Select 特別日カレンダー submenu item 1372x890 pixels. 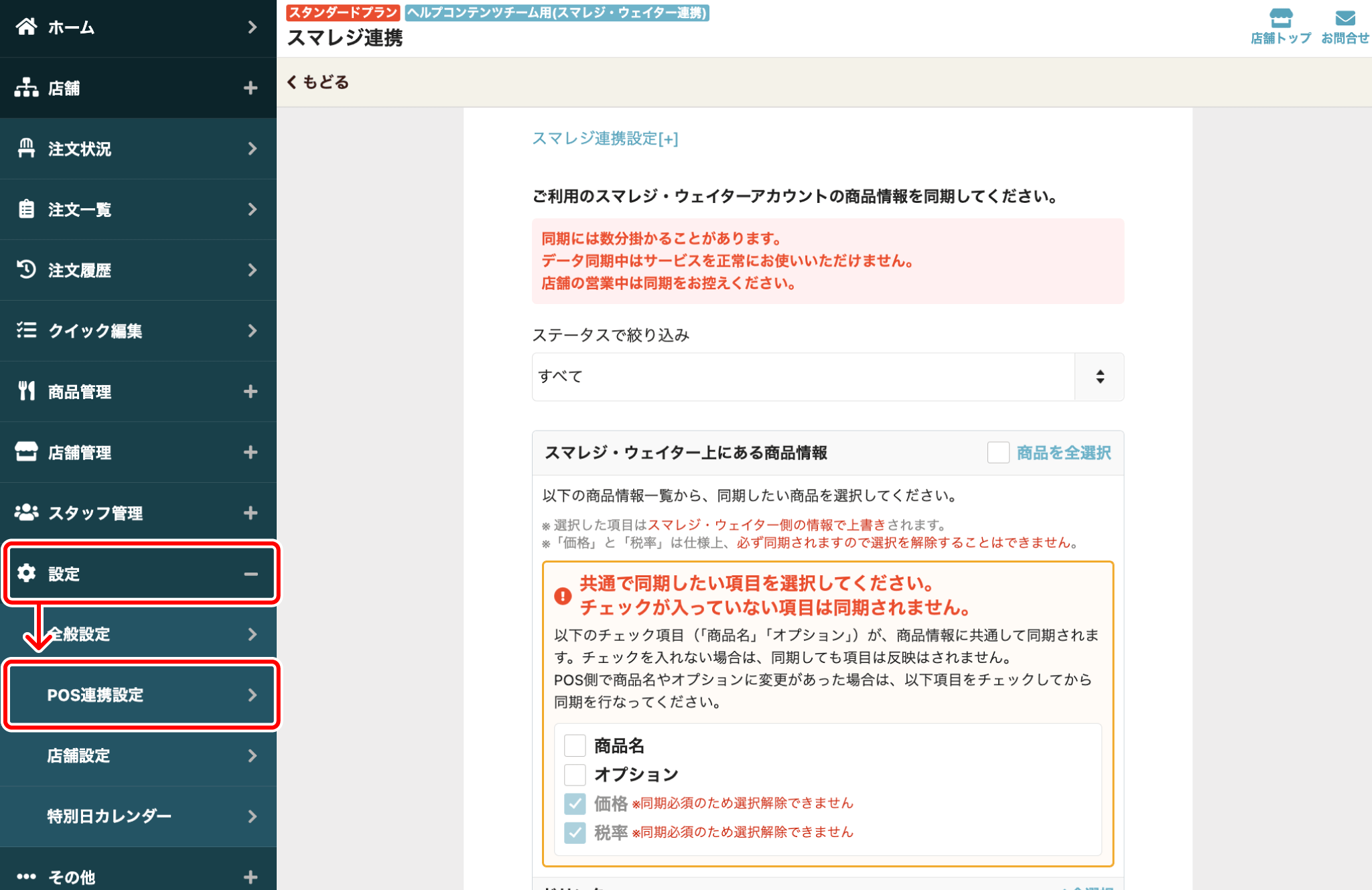click(x=138, y=816)
